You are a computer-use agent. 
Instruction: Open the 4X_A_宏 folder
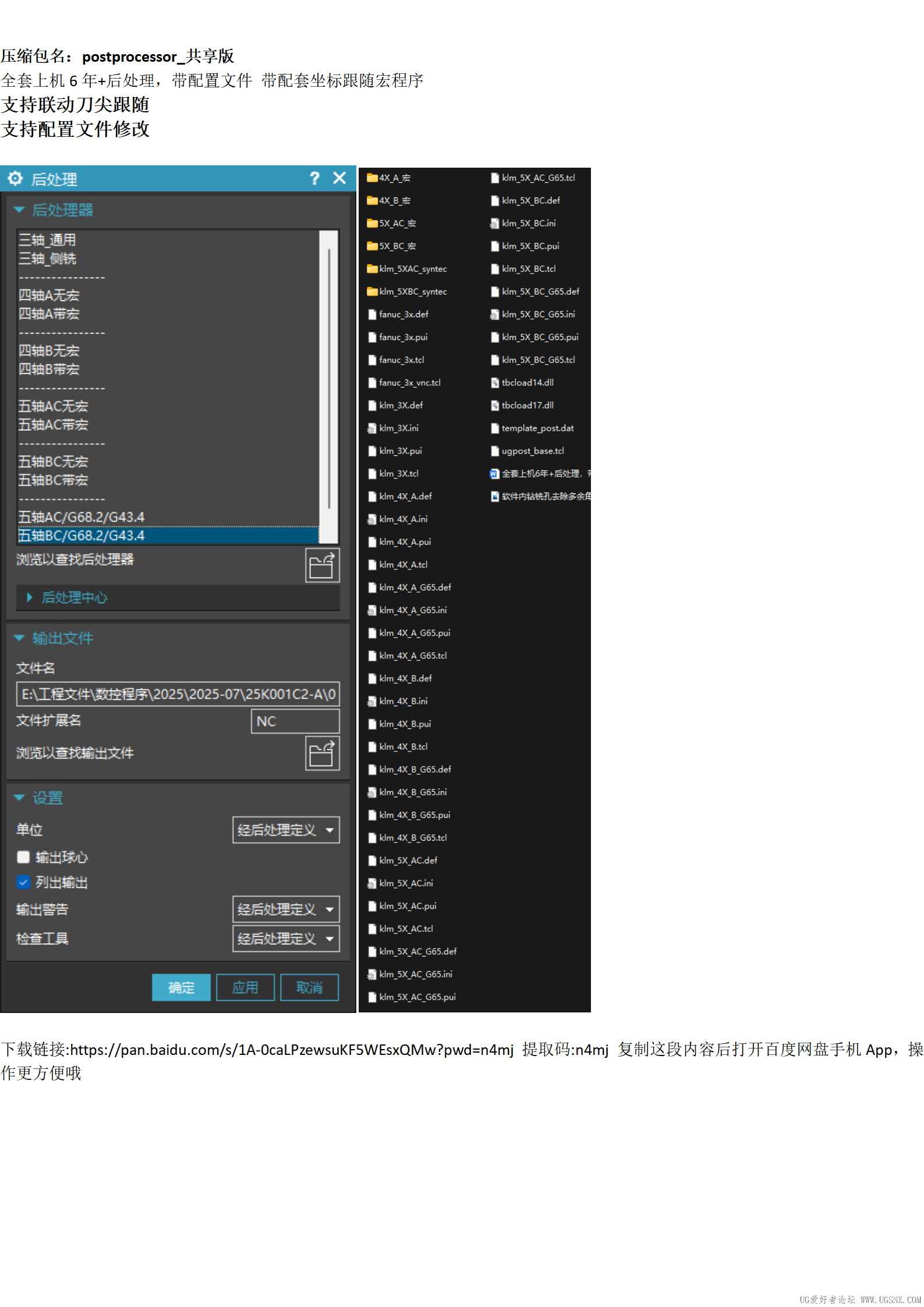389,178
